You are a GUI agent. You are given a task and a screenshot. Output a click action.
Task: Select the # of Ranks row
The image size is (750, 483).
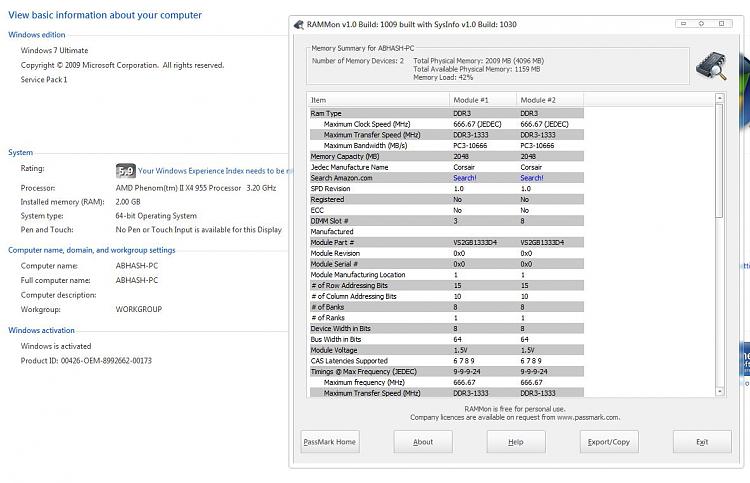point(446,318)
